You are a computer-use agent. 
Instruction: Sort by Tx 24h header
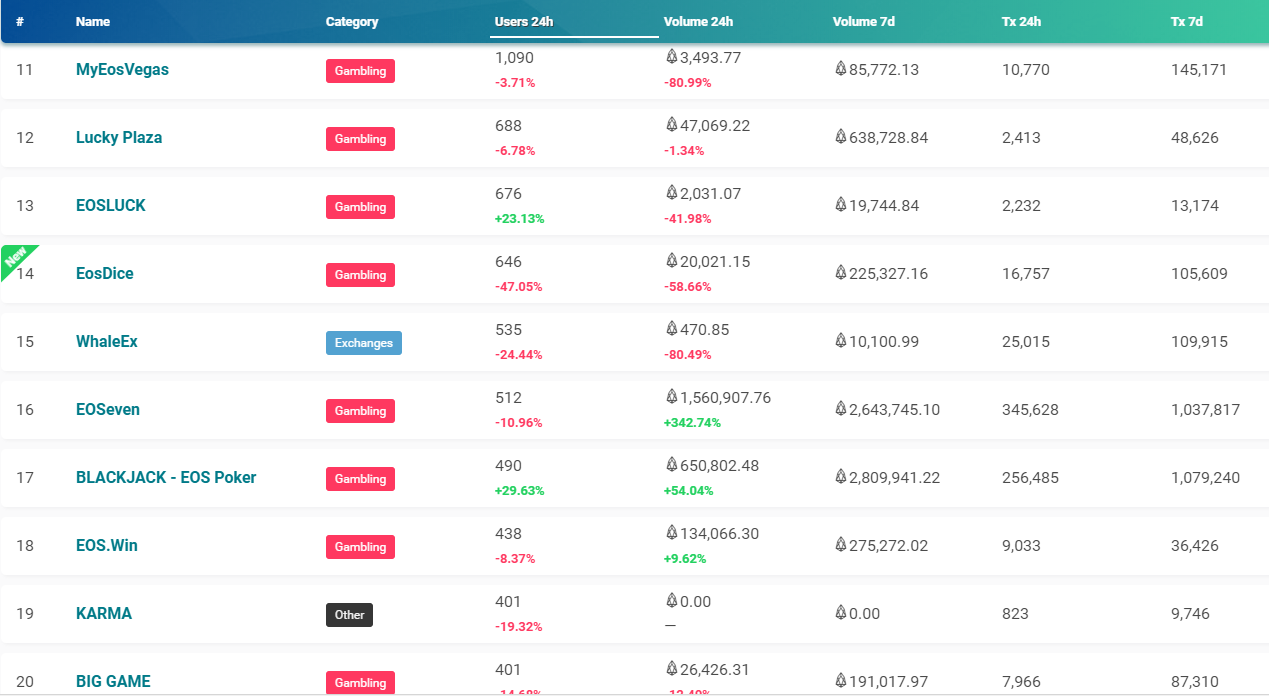tap(1021, 21)
